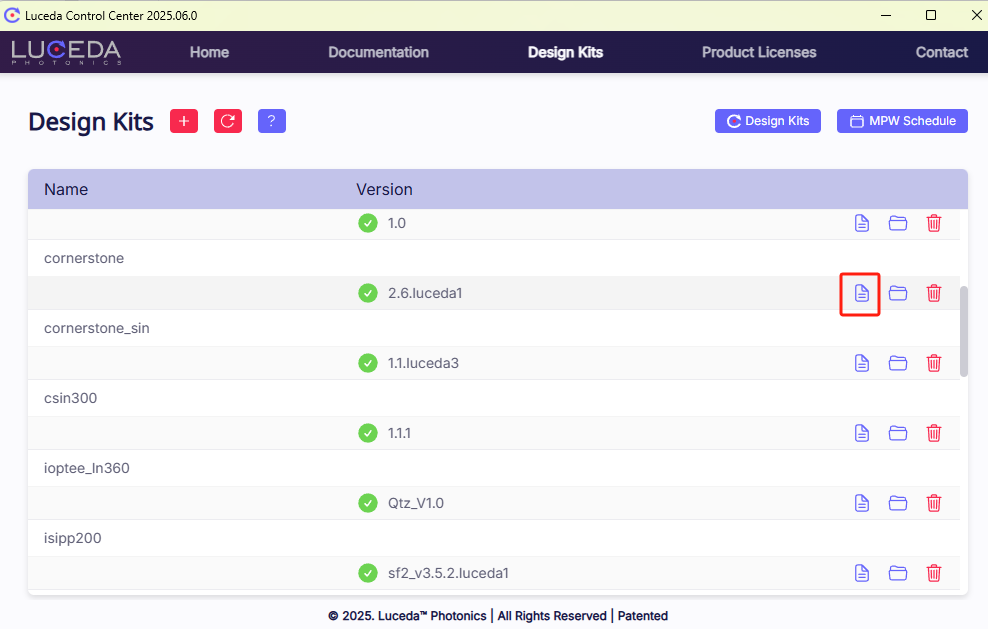Delete isipp200 sf2_v3.5.2.luceda1 via trash icon

coord(934,573)
